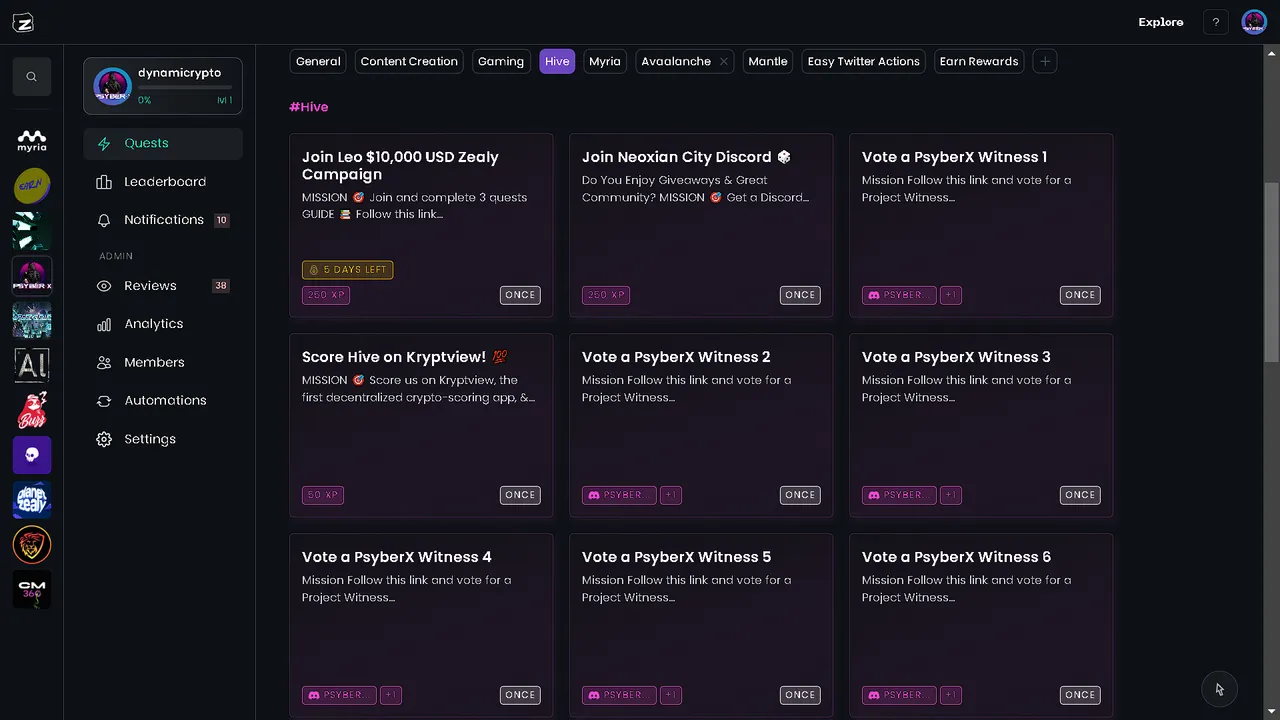This screenshot has width=1280, height=720.
Task: Open Automations in the admin menu
Action: pos(163,401)
